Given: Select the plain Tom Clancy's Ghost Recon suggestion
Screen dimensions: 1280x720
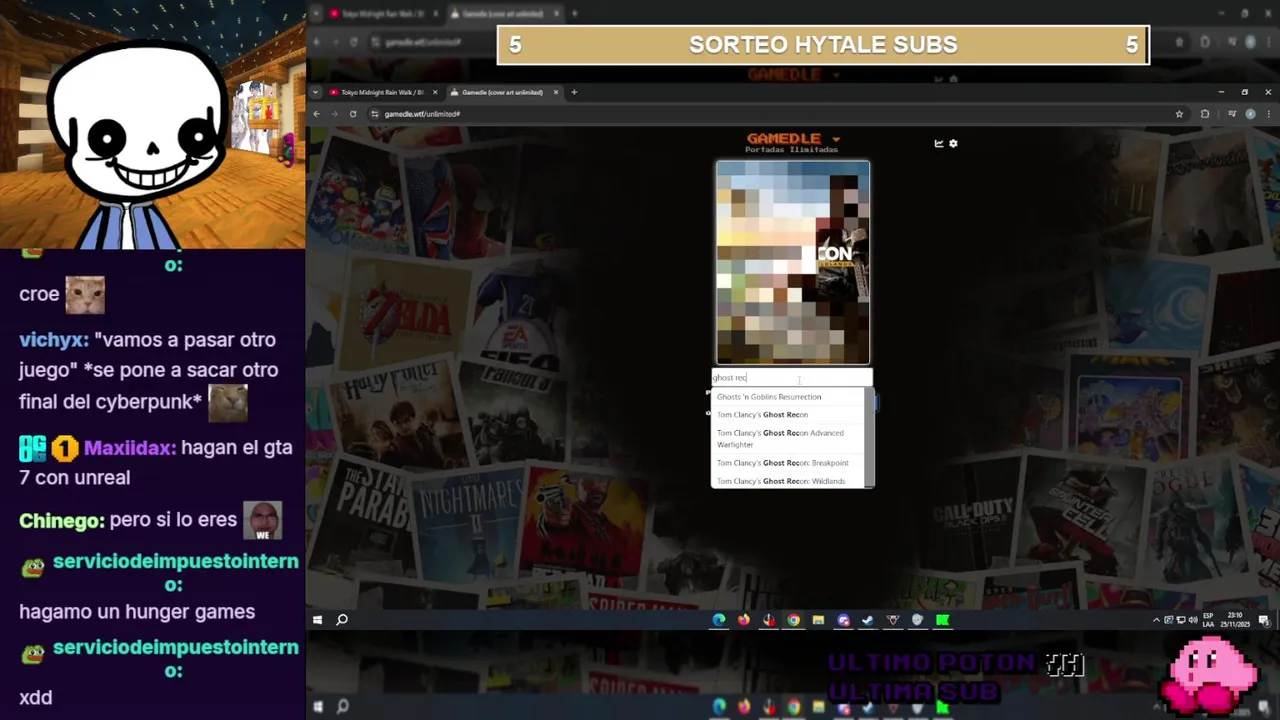Looking at the screenshot, I should coord(788,415).
